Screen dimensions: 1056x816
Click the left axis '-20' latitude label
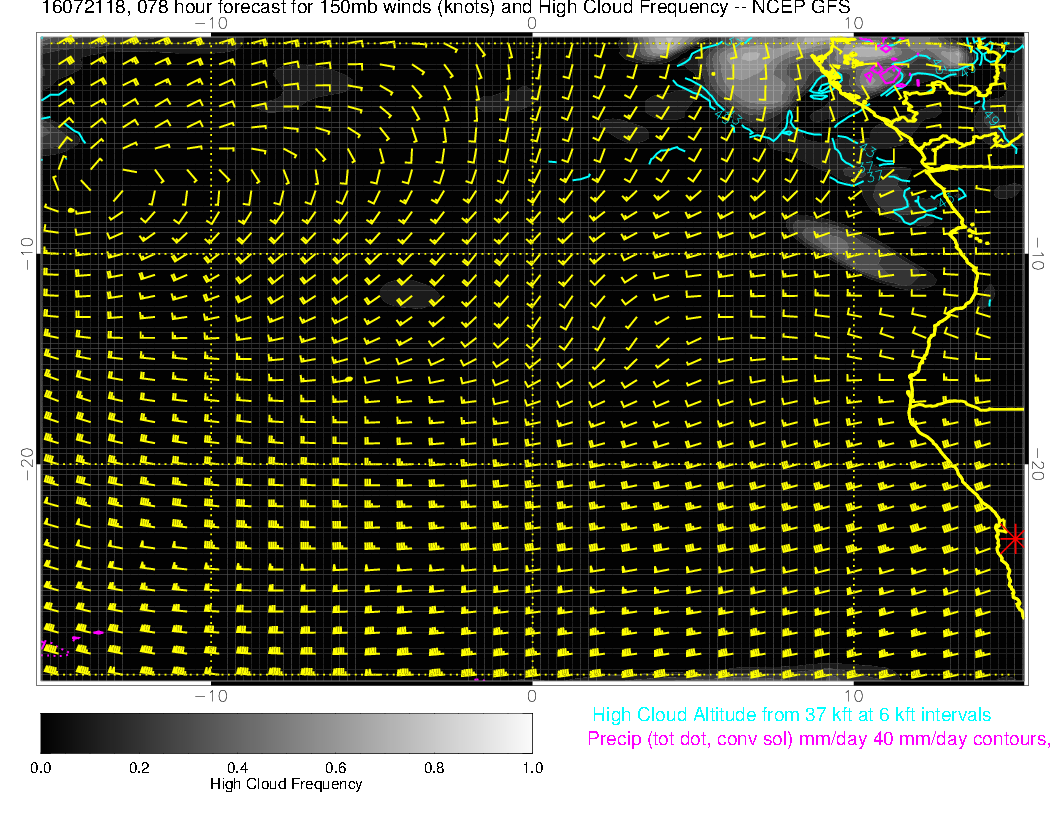pyautogui.click(x=27, y=464)
